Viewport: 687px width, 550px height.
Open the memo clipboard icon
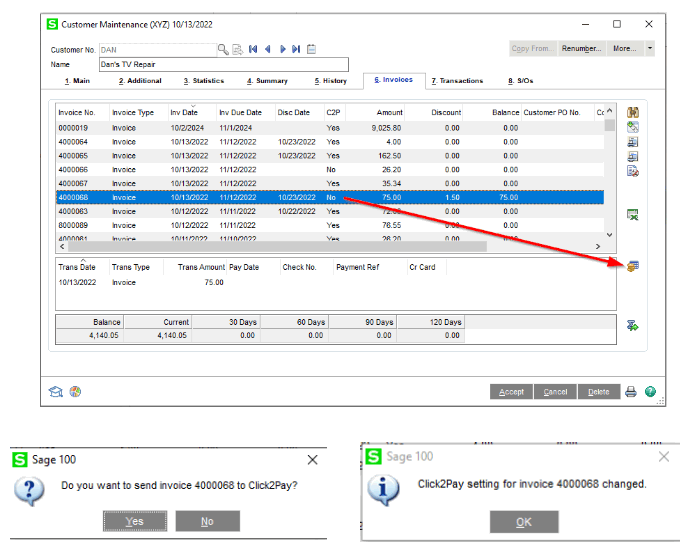311,49
